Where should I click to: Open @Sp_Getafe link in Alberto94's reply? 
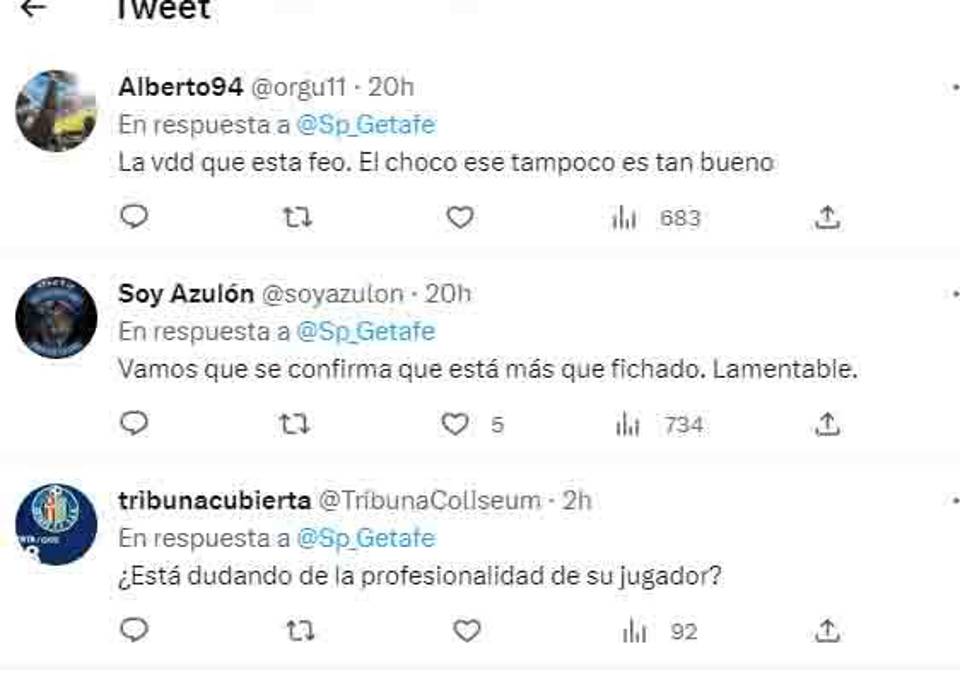(x=365, y=125)
